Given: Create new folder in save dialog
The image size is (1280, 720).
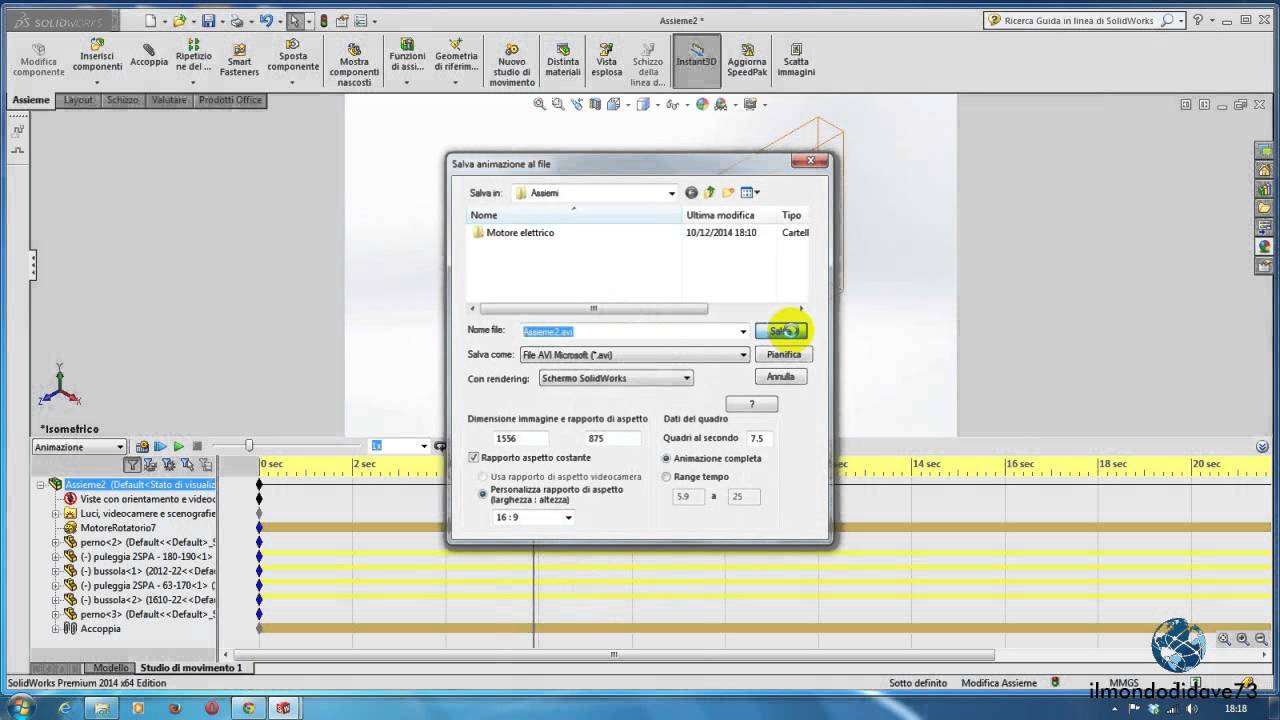Looking at the screenshot, I should click(x=728, y=193).
